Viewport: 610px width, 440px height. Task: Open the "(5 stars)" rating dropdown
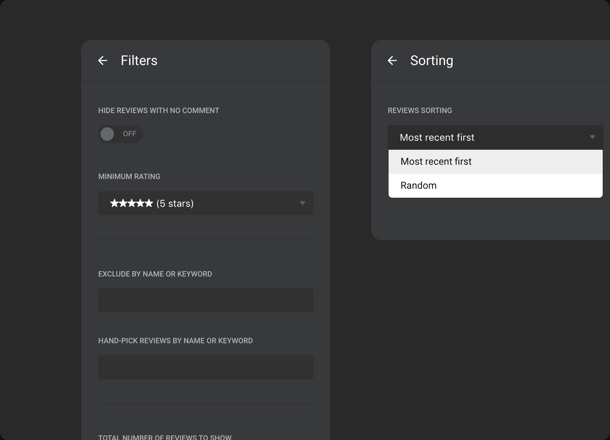205,203
